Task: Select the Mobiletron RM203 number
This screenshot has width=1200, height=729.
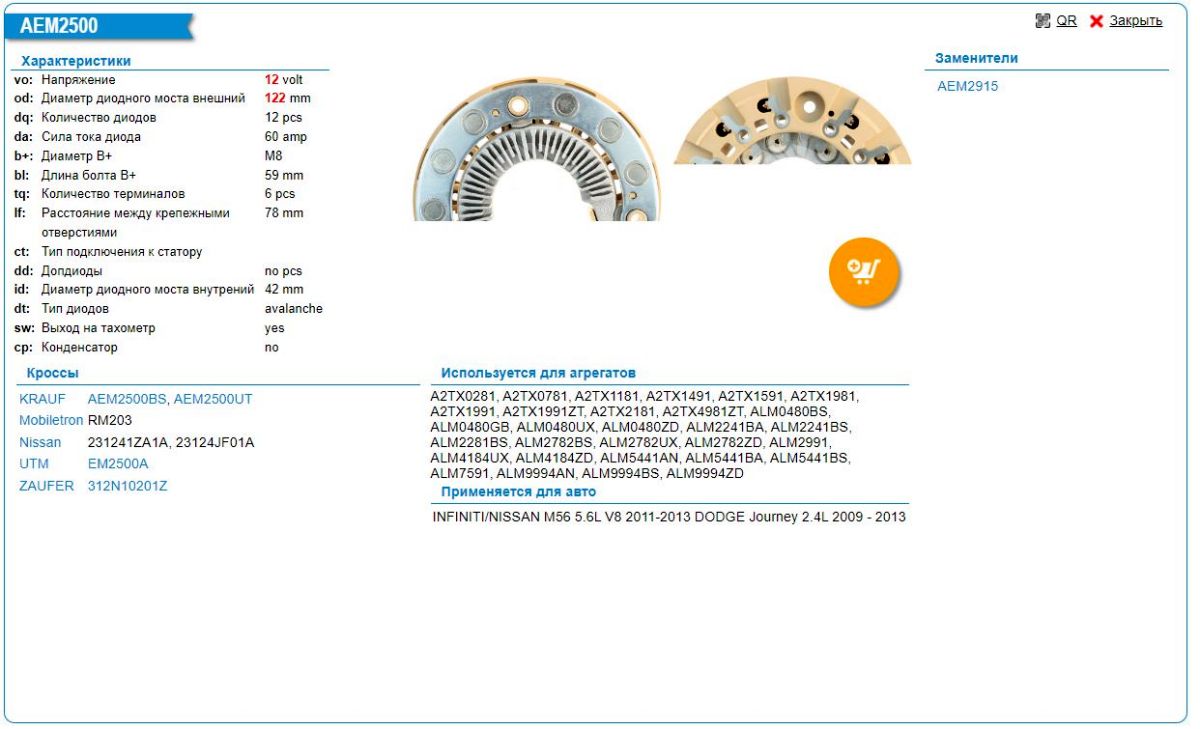Action: 110,420
